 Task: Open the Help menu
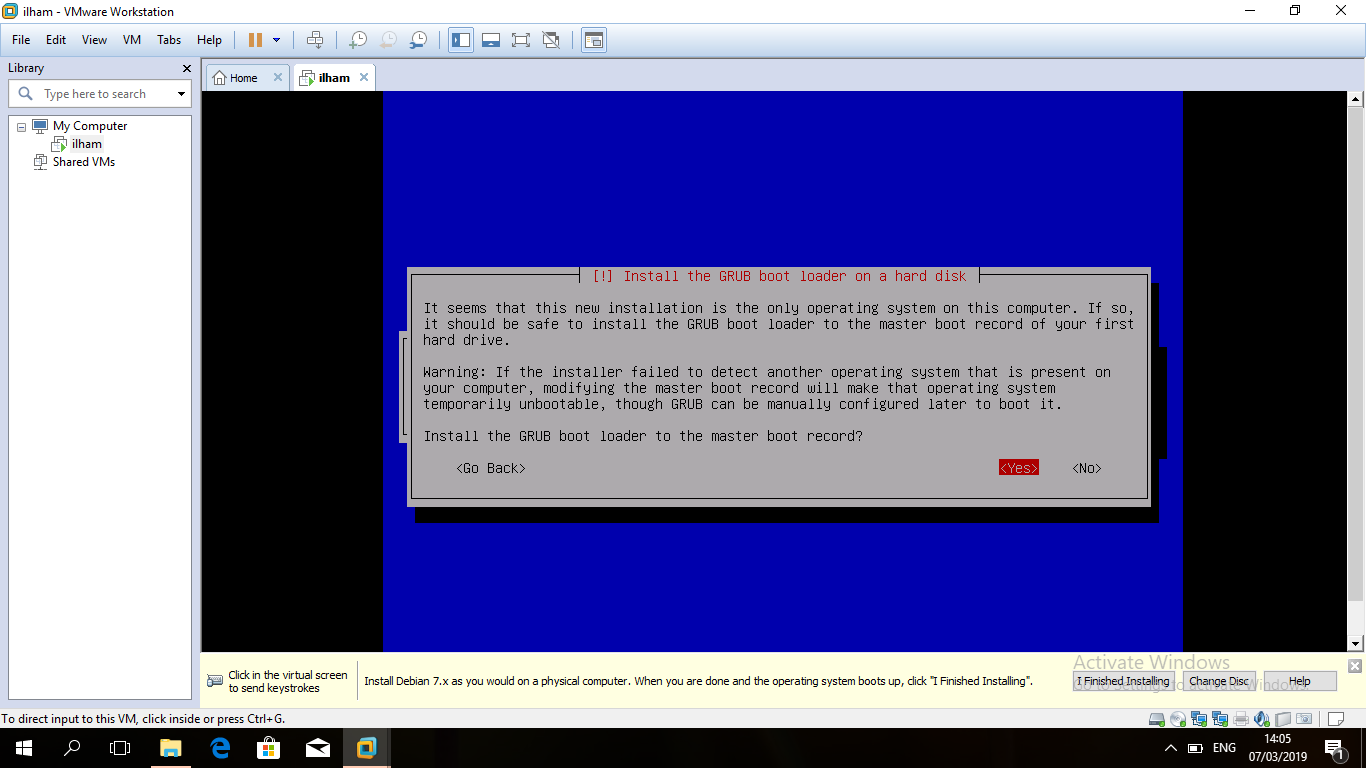[x=209, y=40]
